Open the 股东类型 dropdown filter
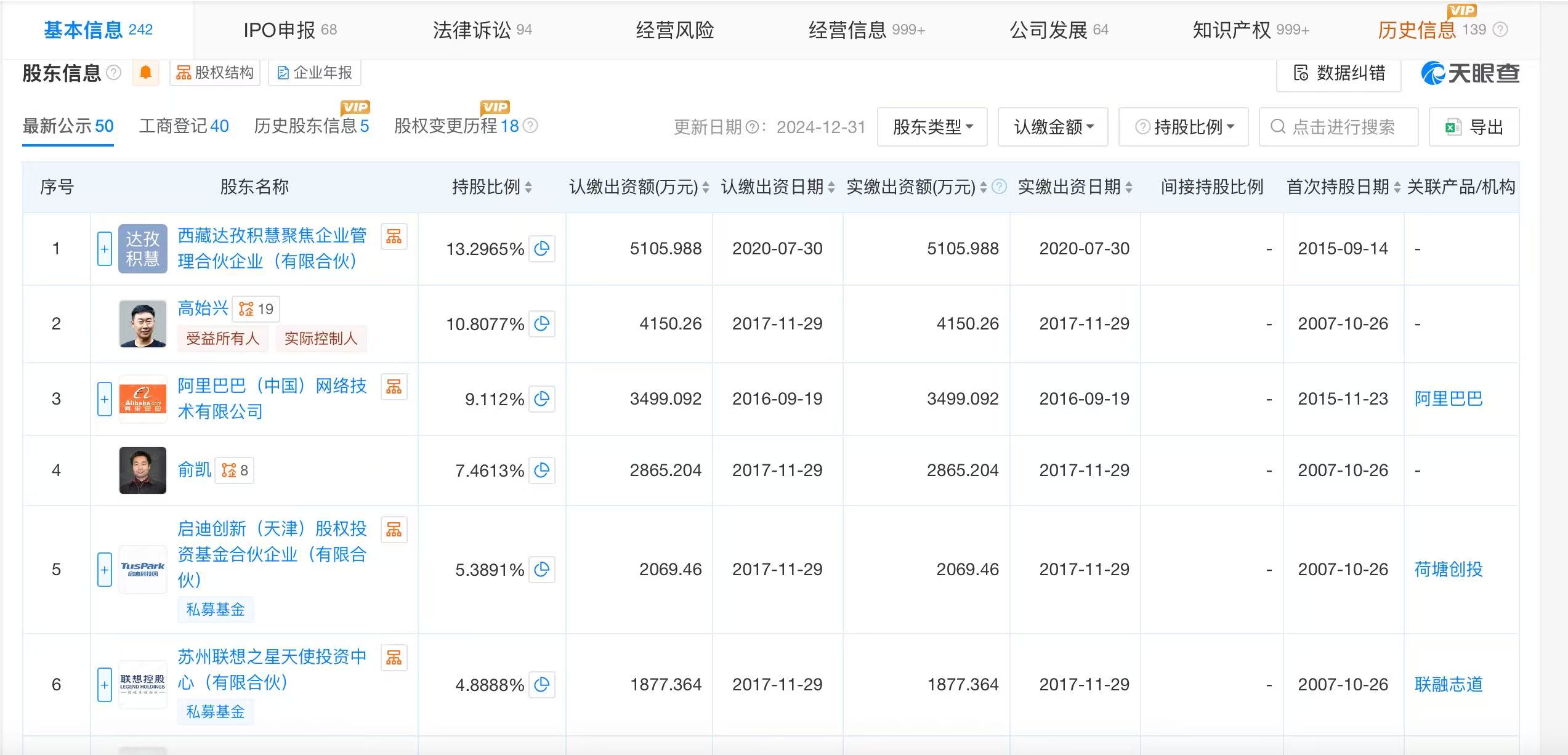Image resolution: width=1568 pixels, height=755 pixels. pyautogui.click(x=932, y=127)
